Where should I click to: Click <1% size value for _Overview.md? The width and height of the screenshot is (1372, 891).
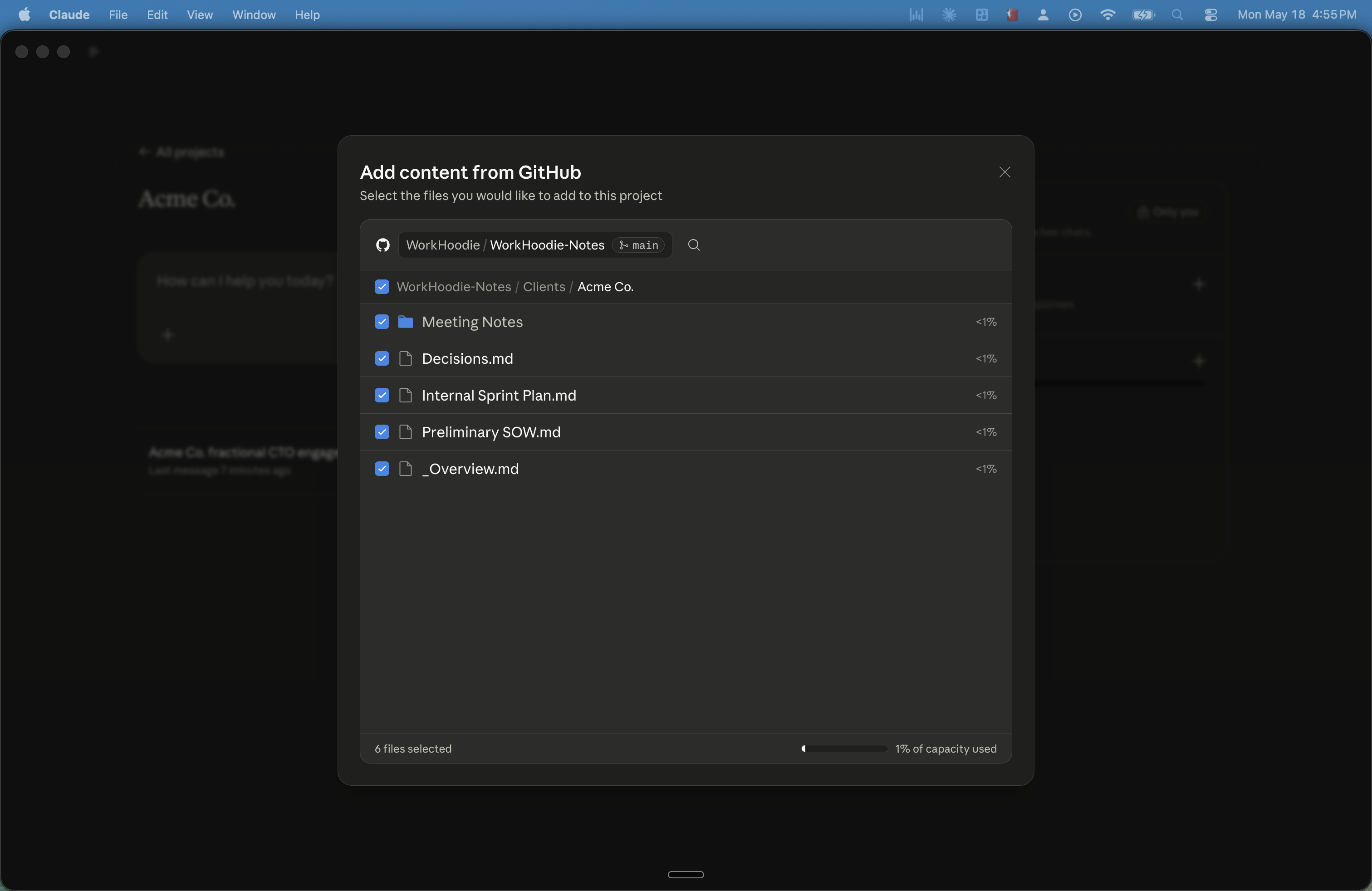(986, 469)
